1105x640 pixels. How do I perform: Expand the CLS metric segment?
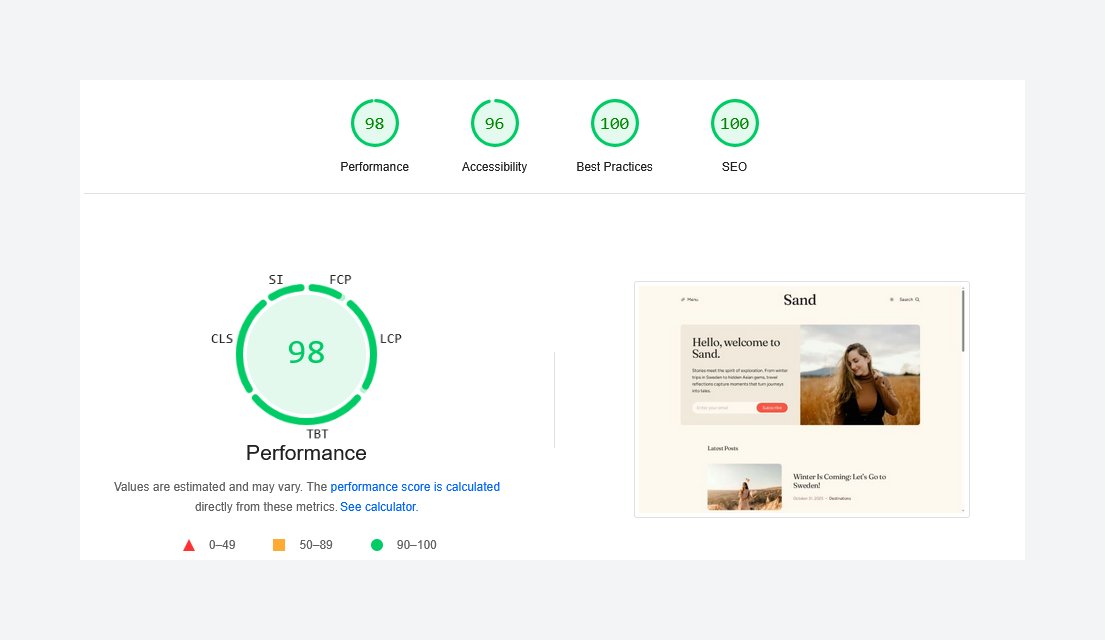tap(222, 338)
